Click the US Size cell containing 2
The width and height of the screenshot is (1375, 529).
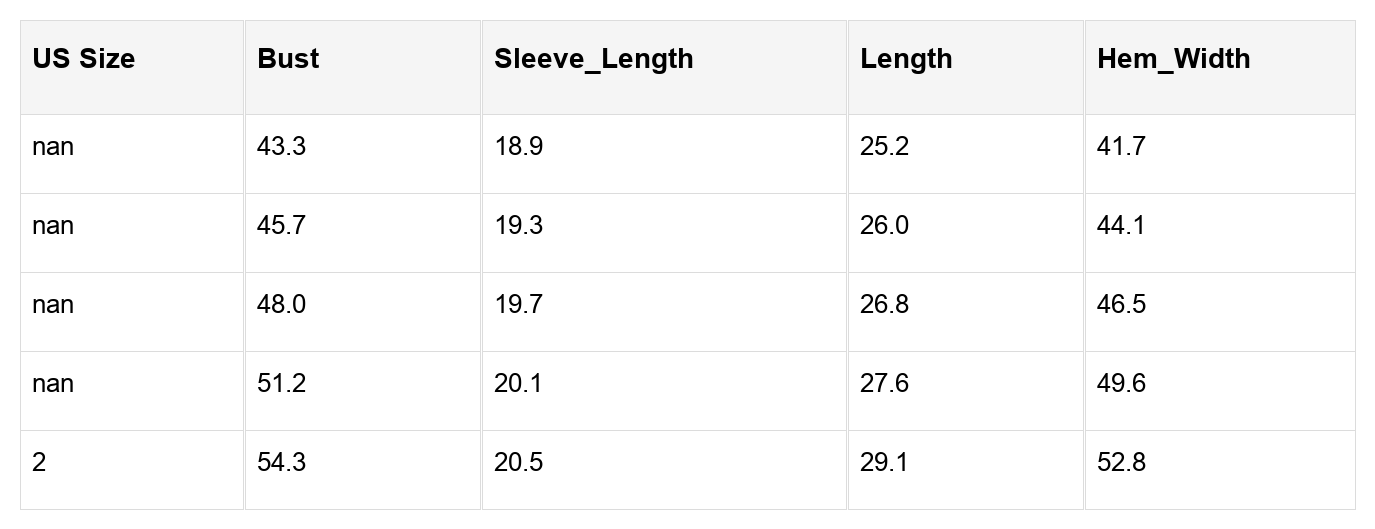(x=39, y=463)
